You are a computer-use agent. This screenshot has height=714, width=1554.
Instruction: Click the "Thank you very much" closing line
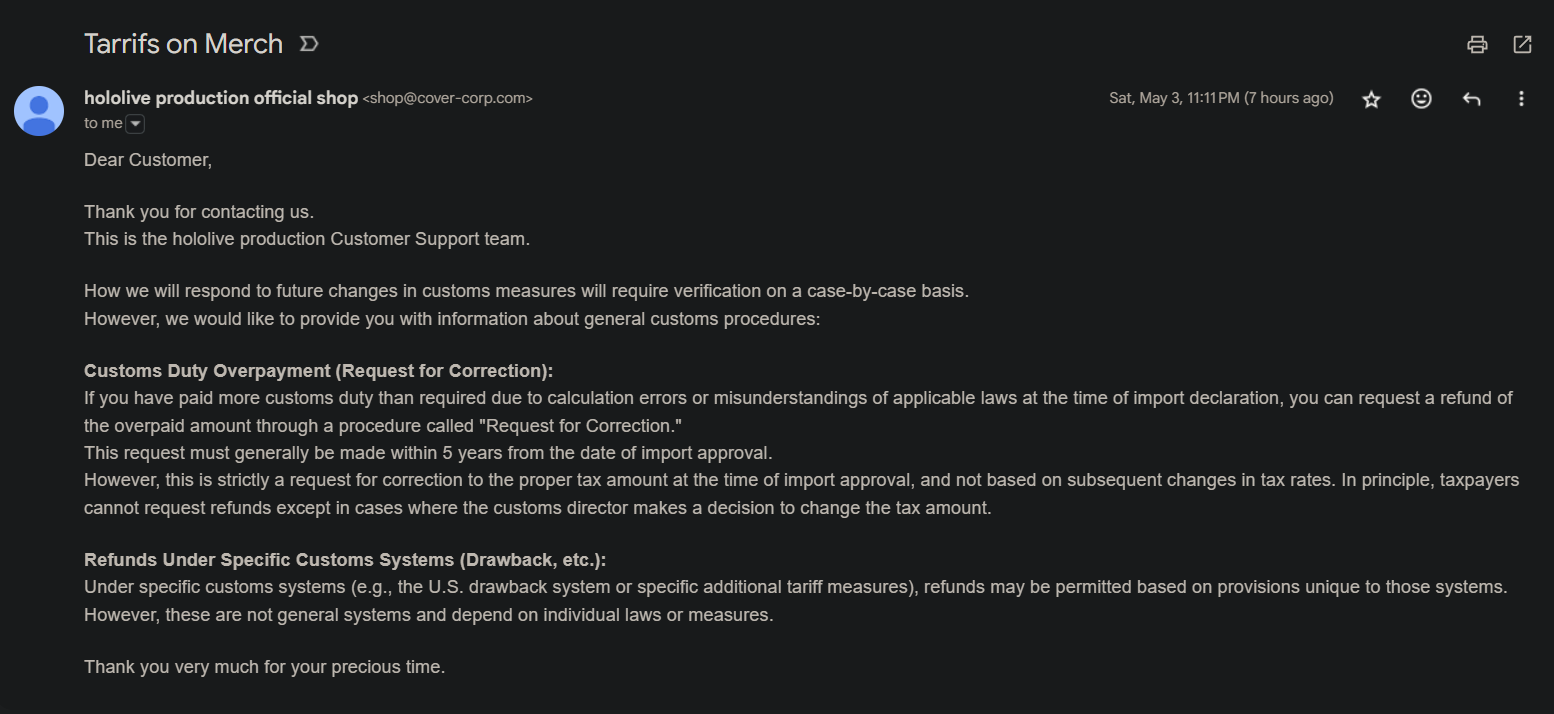coord(264,667)
